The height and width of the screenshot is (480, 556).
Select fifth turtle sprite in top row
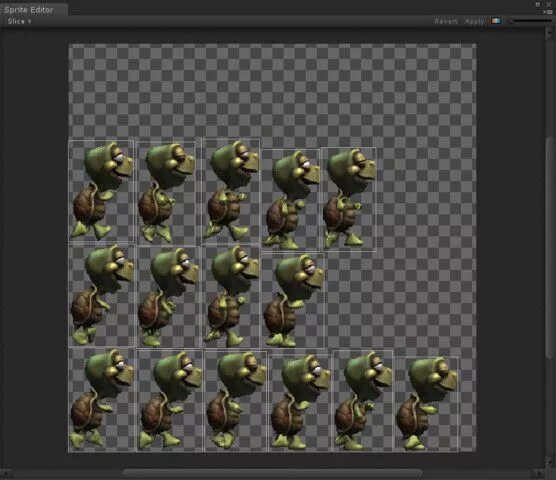[349, 200]
